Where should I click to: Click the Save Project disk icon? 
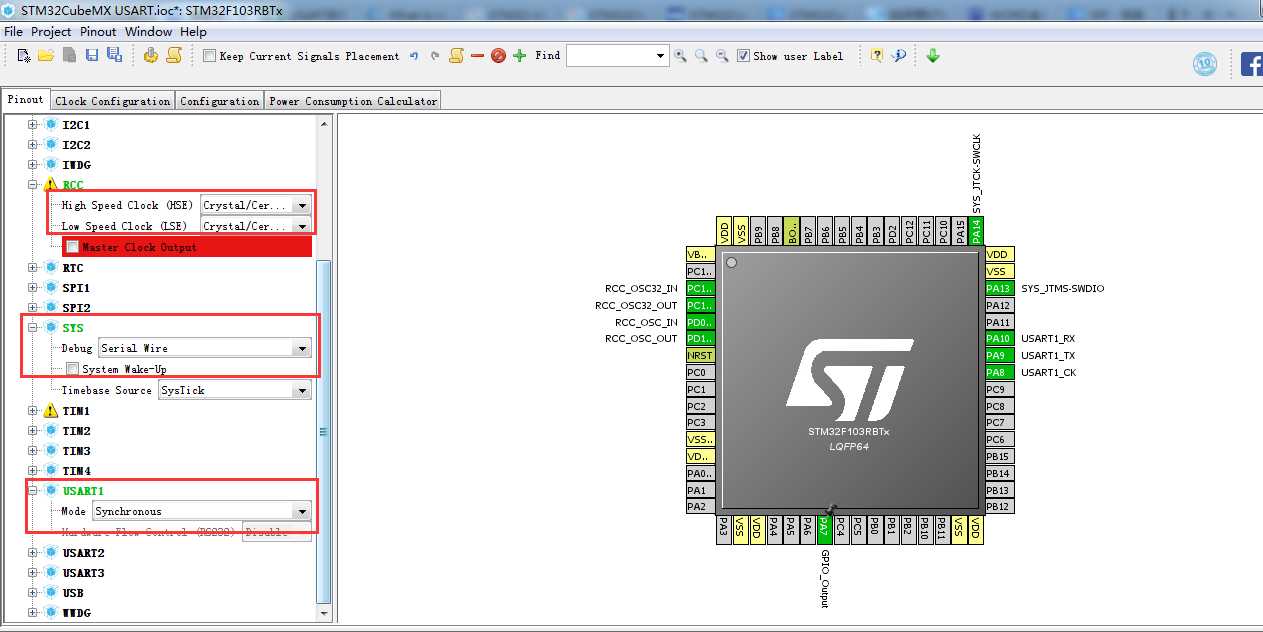pos(91,56)
